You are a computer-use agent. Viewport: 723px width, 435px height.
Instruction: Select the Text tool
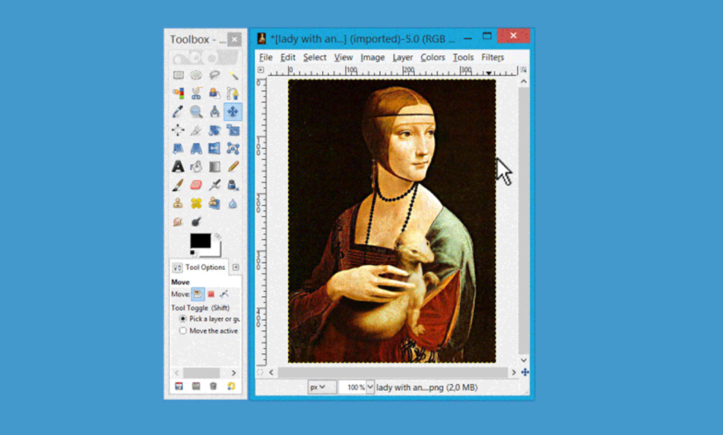tap(178, 167)
